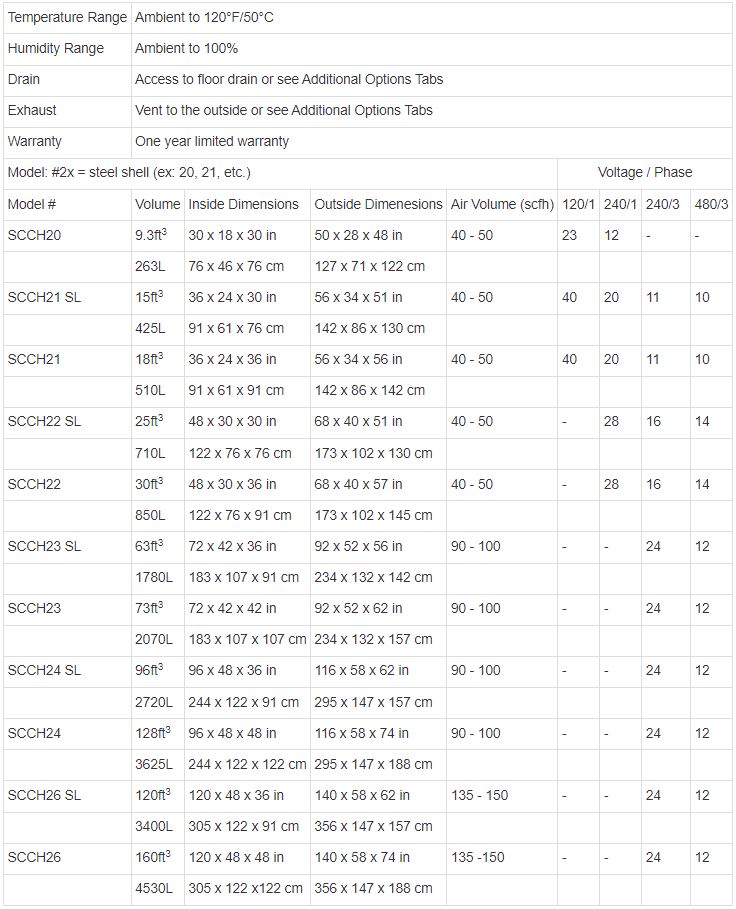Click the Air Volume (scfh) header
Image resolution: width=736 pixels, height=909 pixels.
502,204
